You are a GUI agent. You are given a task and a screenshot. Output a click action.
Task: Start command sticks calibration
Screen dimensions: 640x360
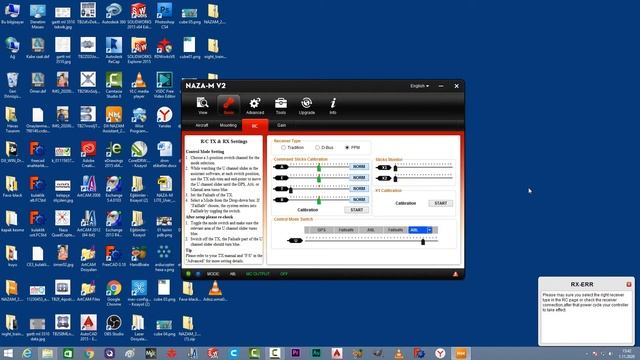(x=356, y=210)
